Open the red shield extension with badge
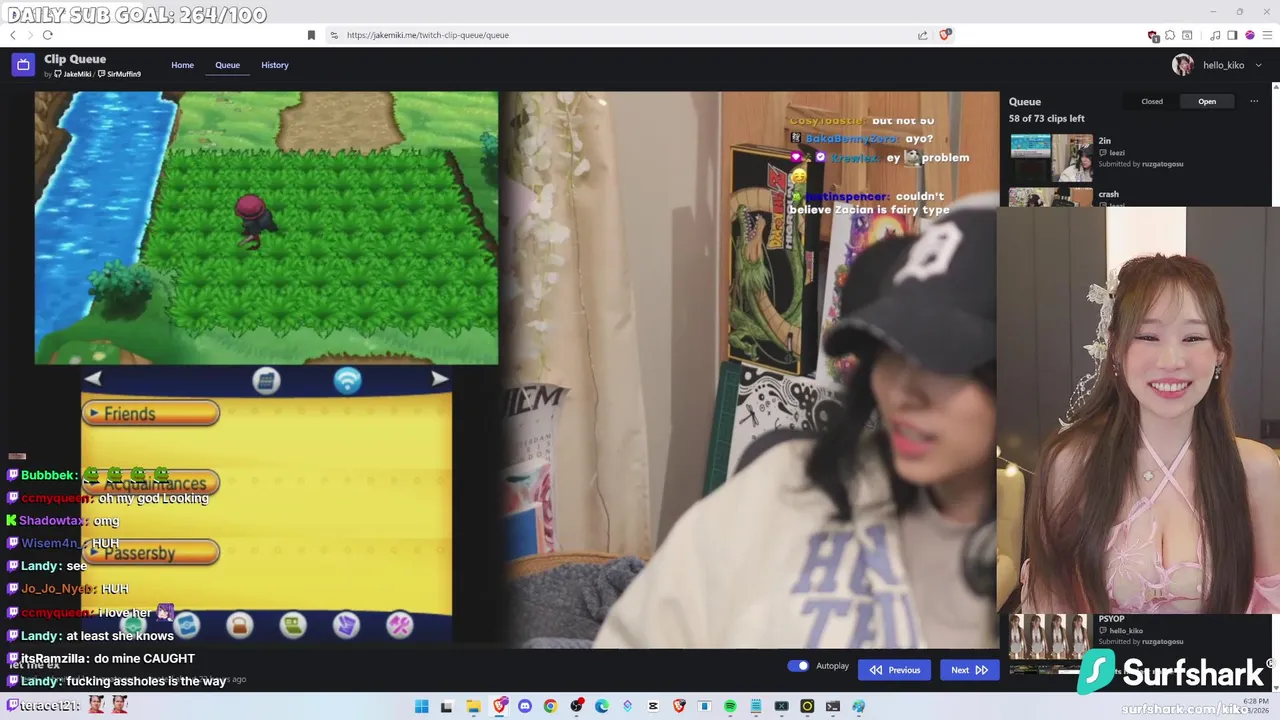 [1153, 36]
